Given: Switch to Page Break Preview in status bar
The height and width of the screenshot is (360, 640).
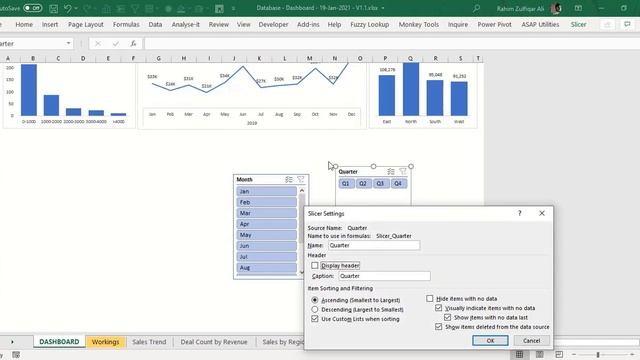Looking at the screenshot, I should [x=559, y=354].
